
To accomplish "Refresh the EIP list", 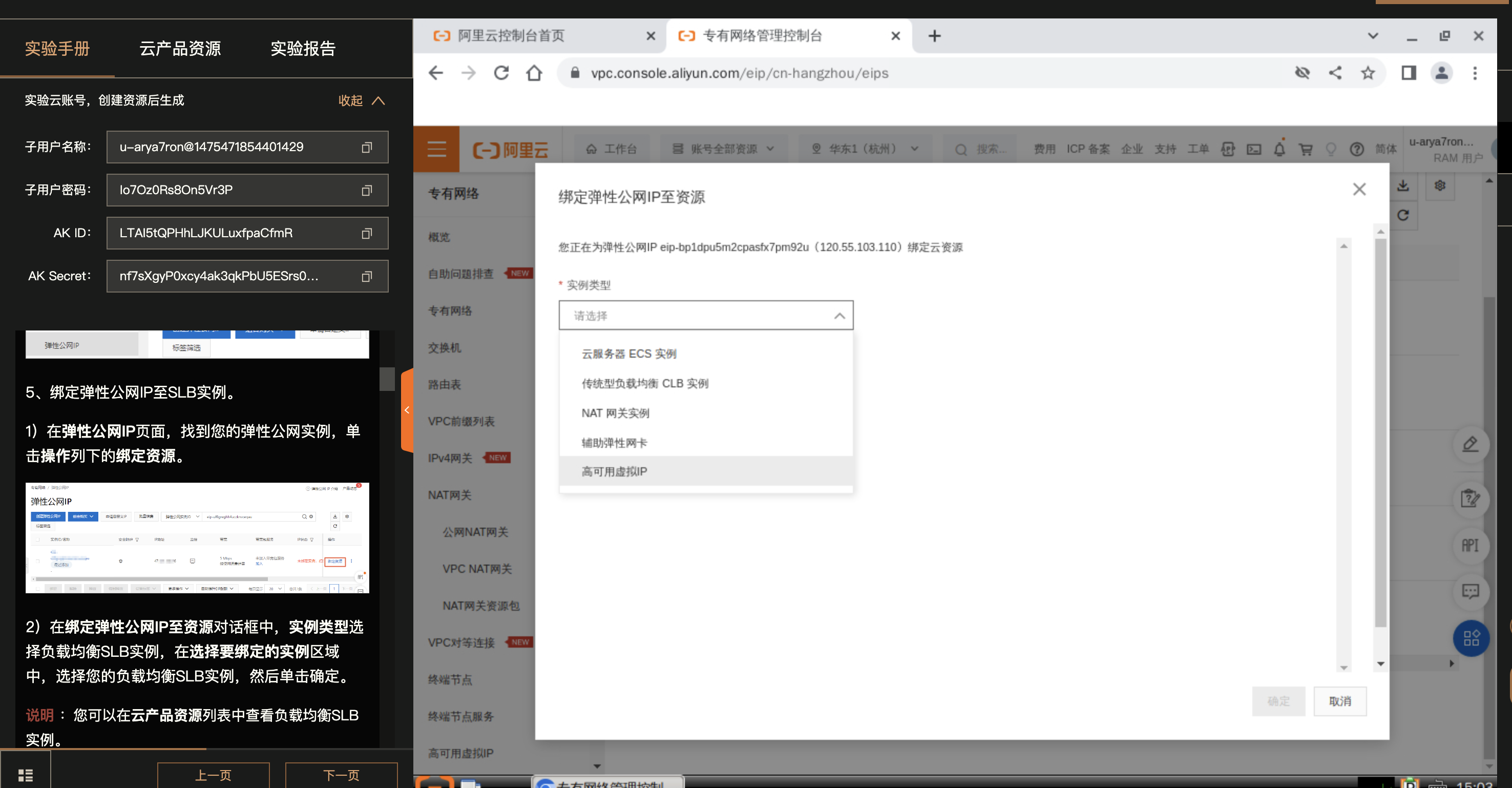I will [x=1403, y=215].
